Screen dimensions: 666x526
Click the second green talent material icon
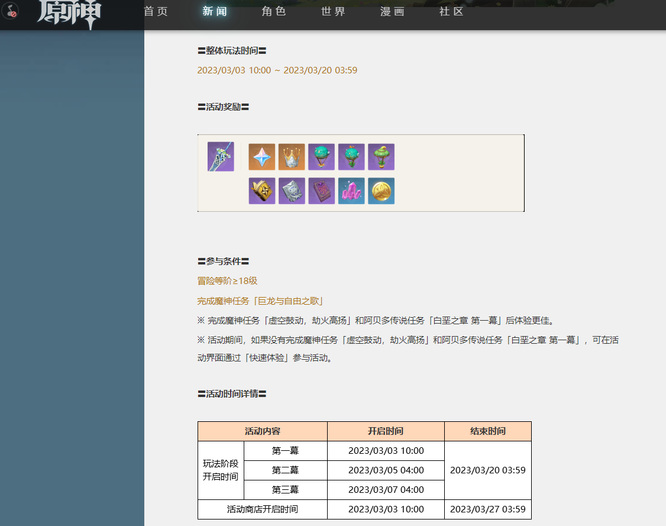point(351,157)
